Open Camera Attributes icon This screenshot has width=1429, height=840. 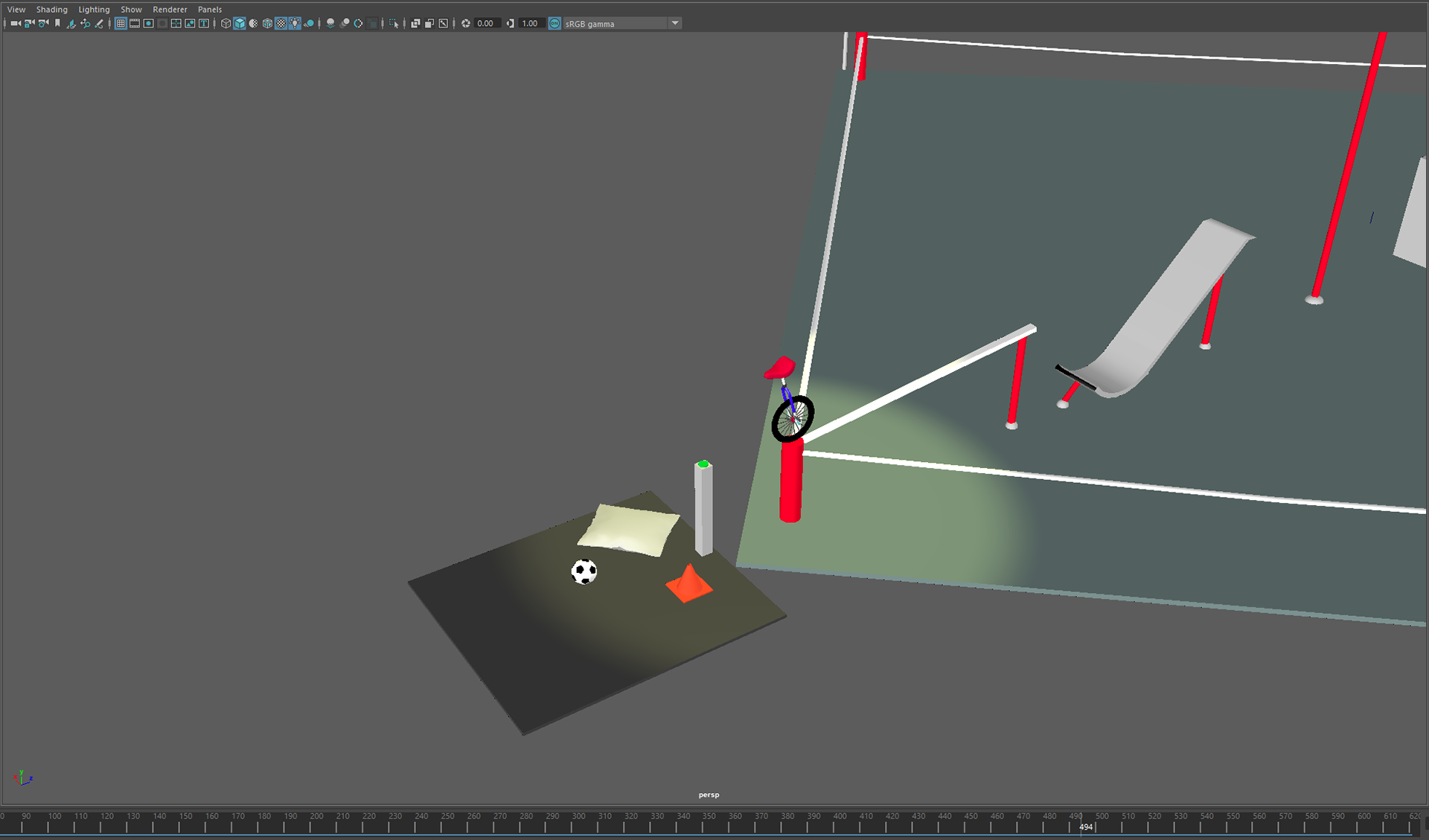pos(43,24)
